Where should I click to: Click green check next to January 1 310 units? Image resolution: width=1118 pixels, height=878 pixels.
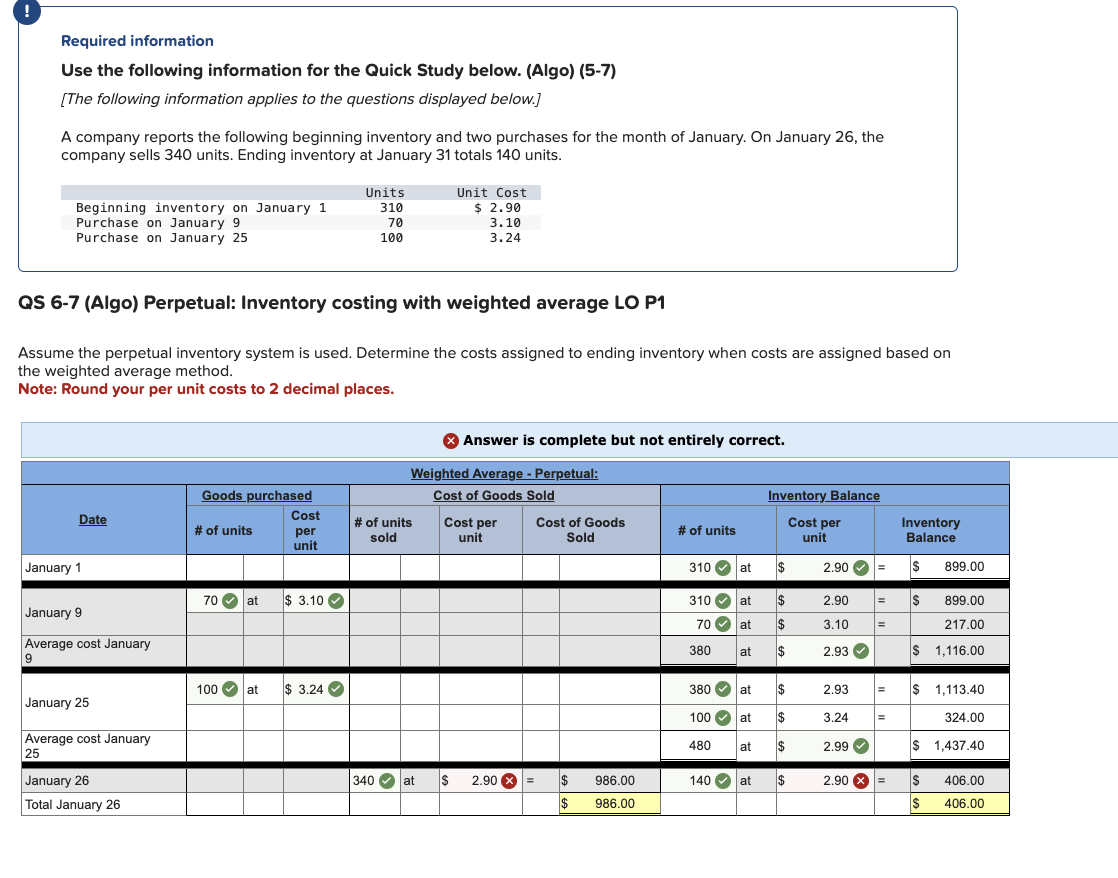pyautogui.click(x=723, y=568)
